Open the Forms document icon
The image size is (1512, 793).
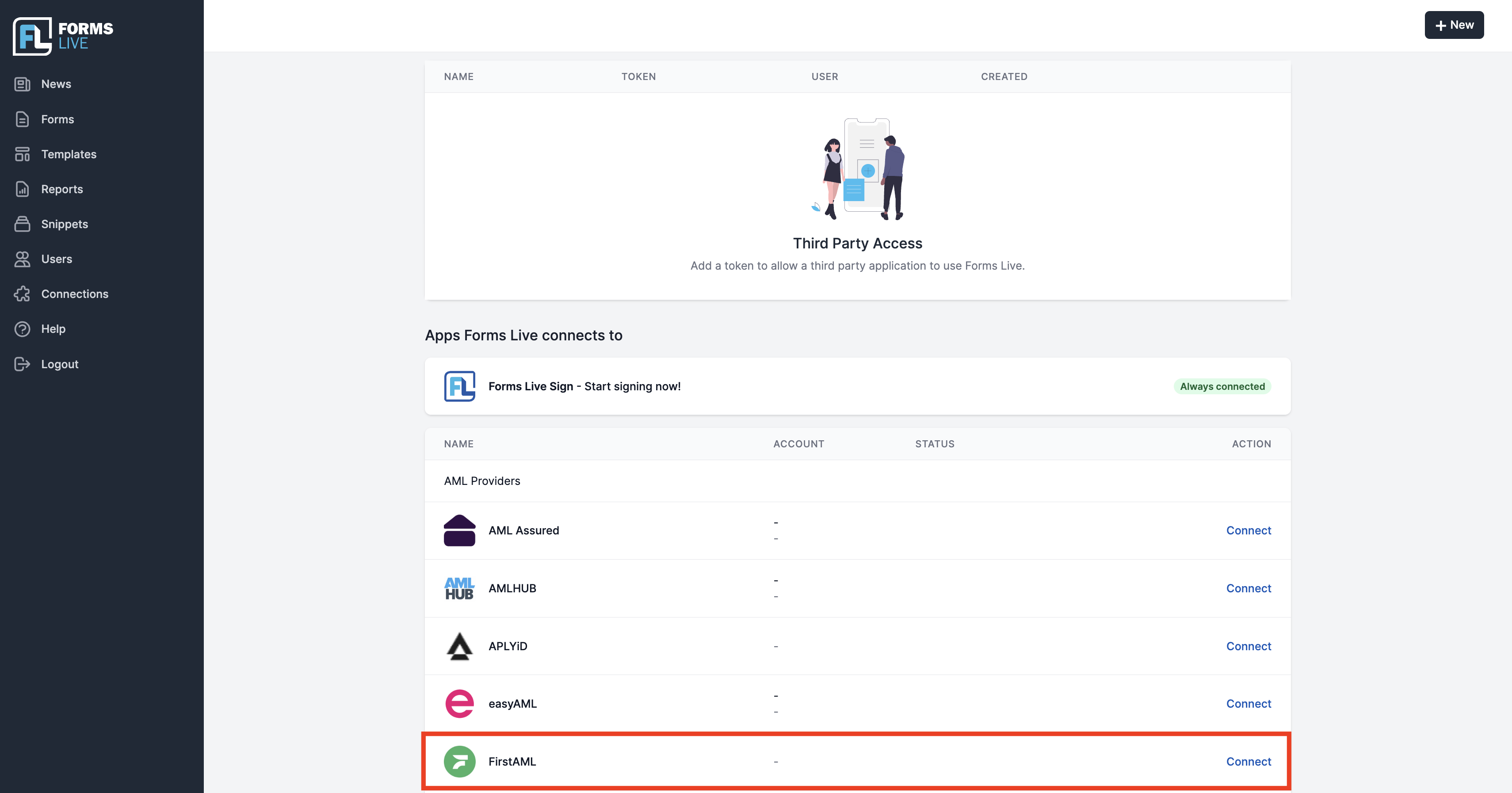tap(22, 119)
